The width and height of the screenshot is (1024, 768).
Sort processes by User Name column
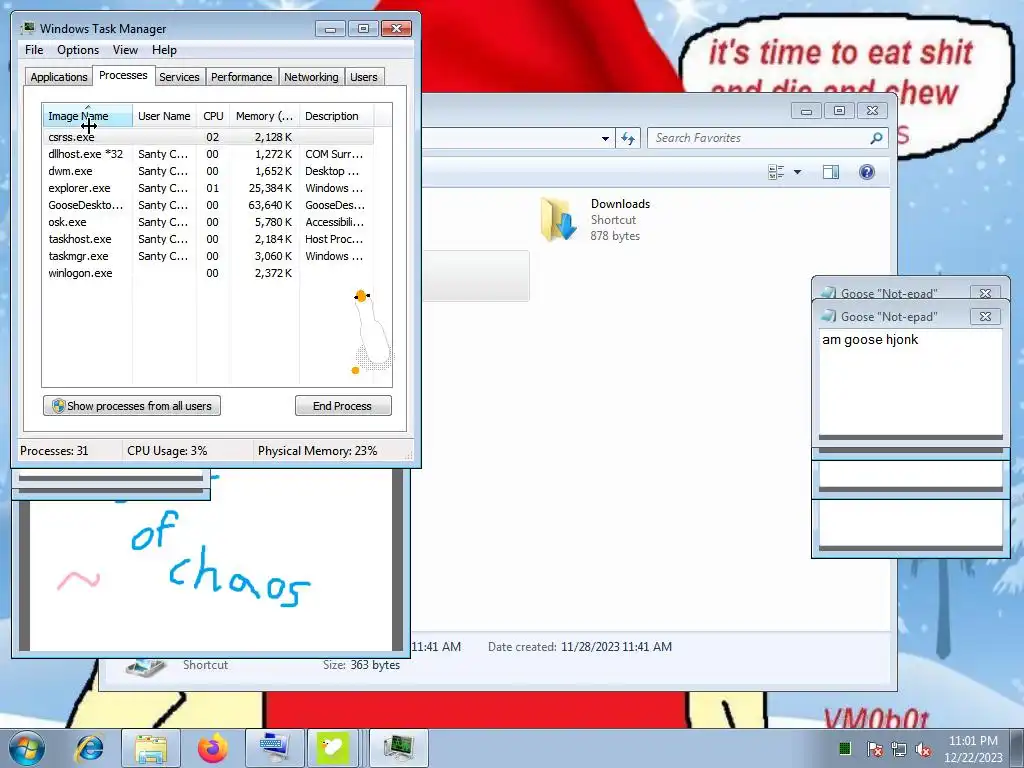pyautogui.click(x=165, y=116)
